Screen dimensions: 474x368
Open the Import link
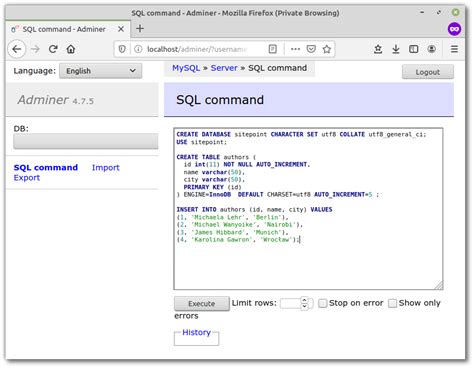(x=105, y=168)
